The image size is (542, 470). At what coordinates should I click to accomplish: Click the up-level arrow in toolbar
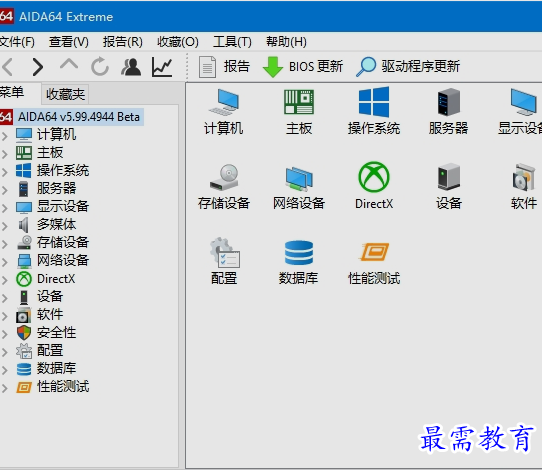69,65
